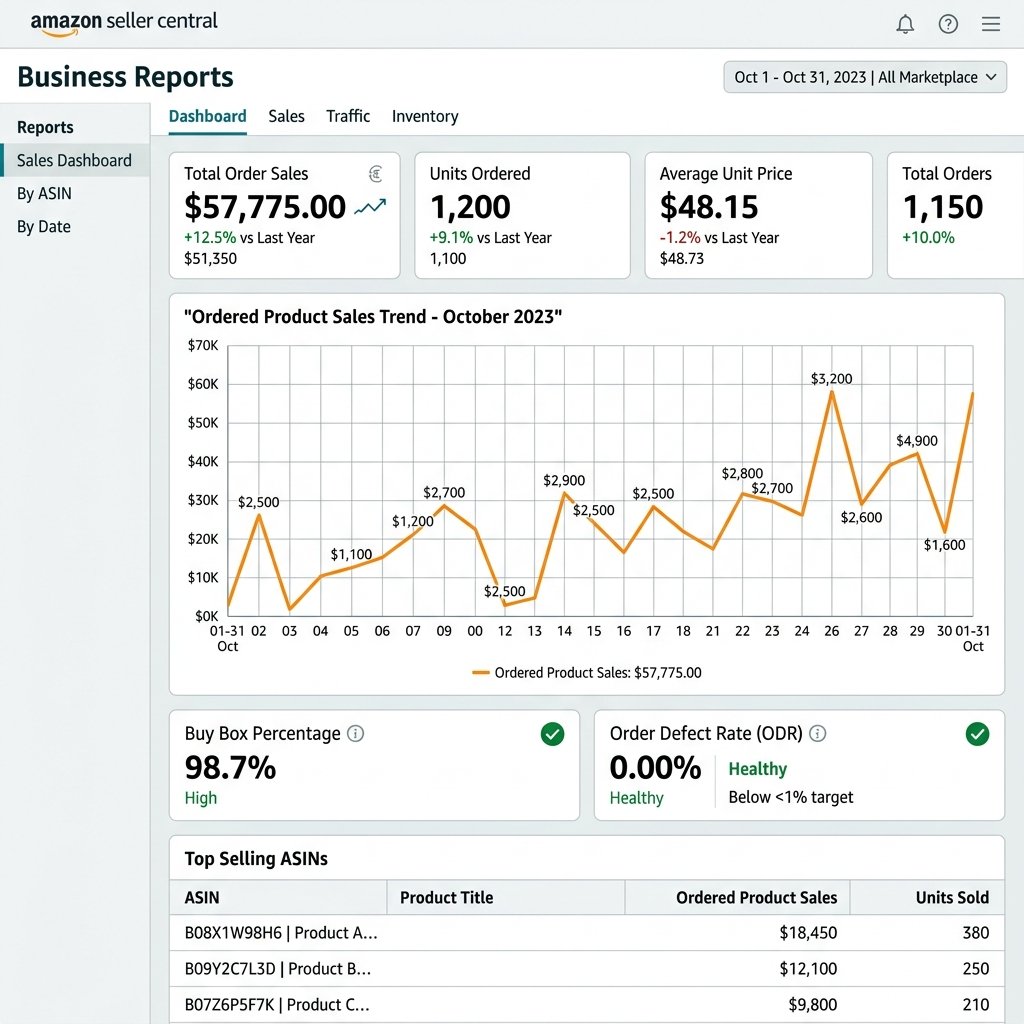Click the currency icon in Total Order Sales card
1024x1024 pixels.
click(x=376, y=174)
